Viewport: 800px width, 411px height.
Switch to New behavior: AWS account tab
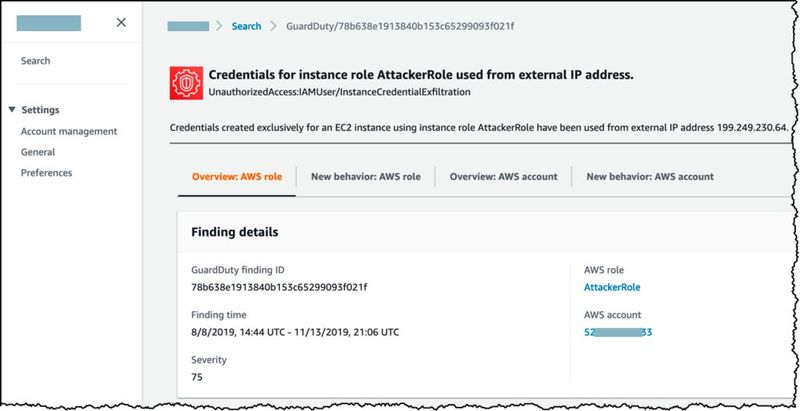(650, 177)
